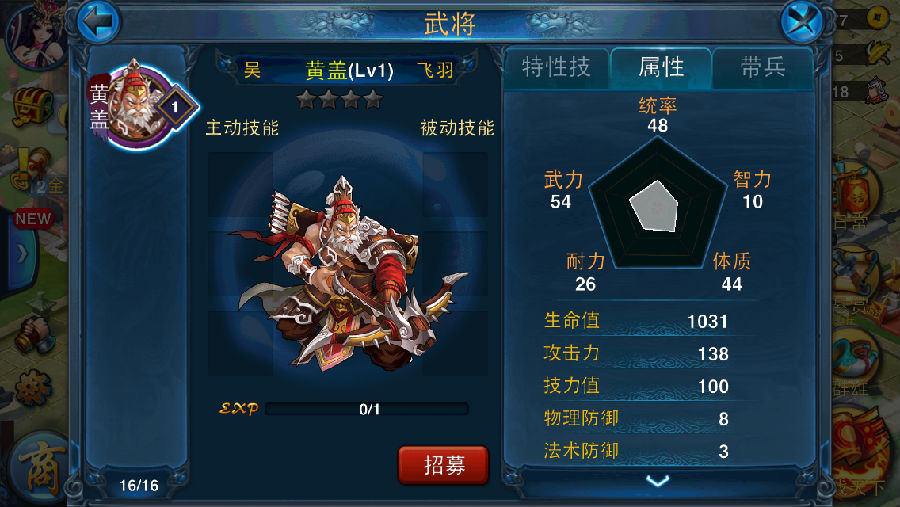Click the four-star rating row
This screenshot has height=507, width=900.
pos(340,99)
